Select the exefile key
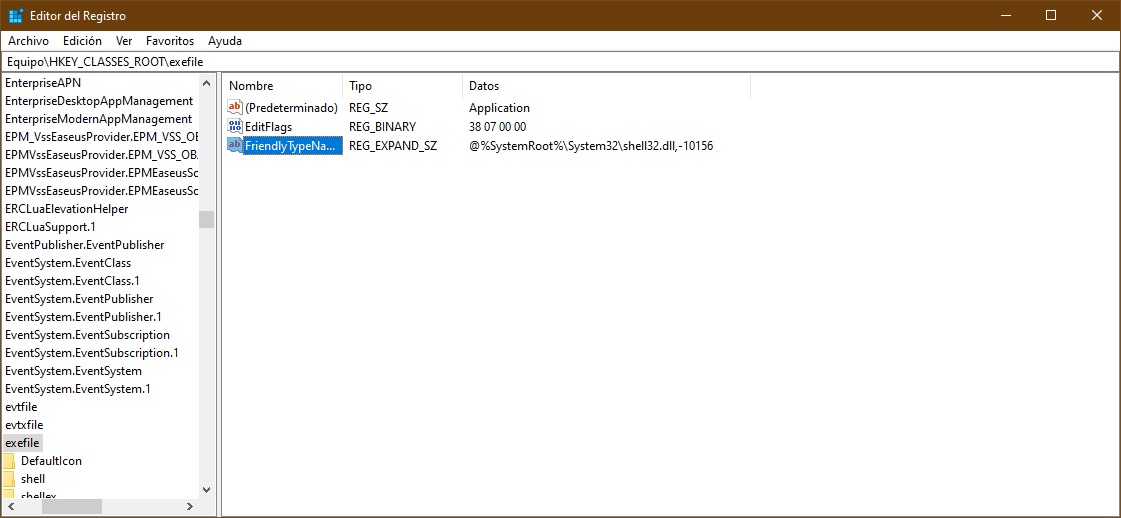The width and height of the screenshot is (1121, 518). pos(23,443)
